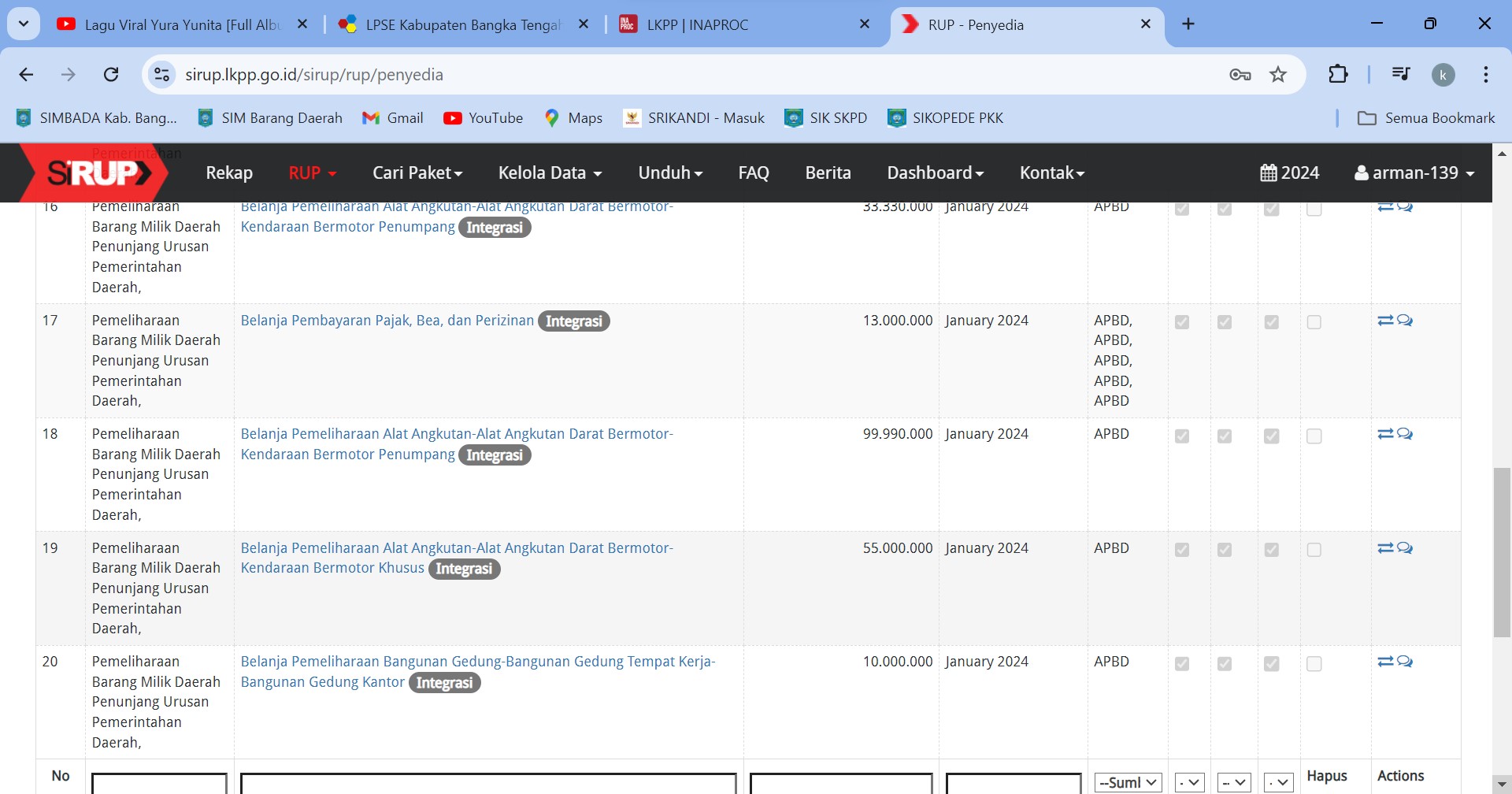Tick the Hapus checkbox for row 17
The height and width of the screenshot is (794, 1512).
1314,322
